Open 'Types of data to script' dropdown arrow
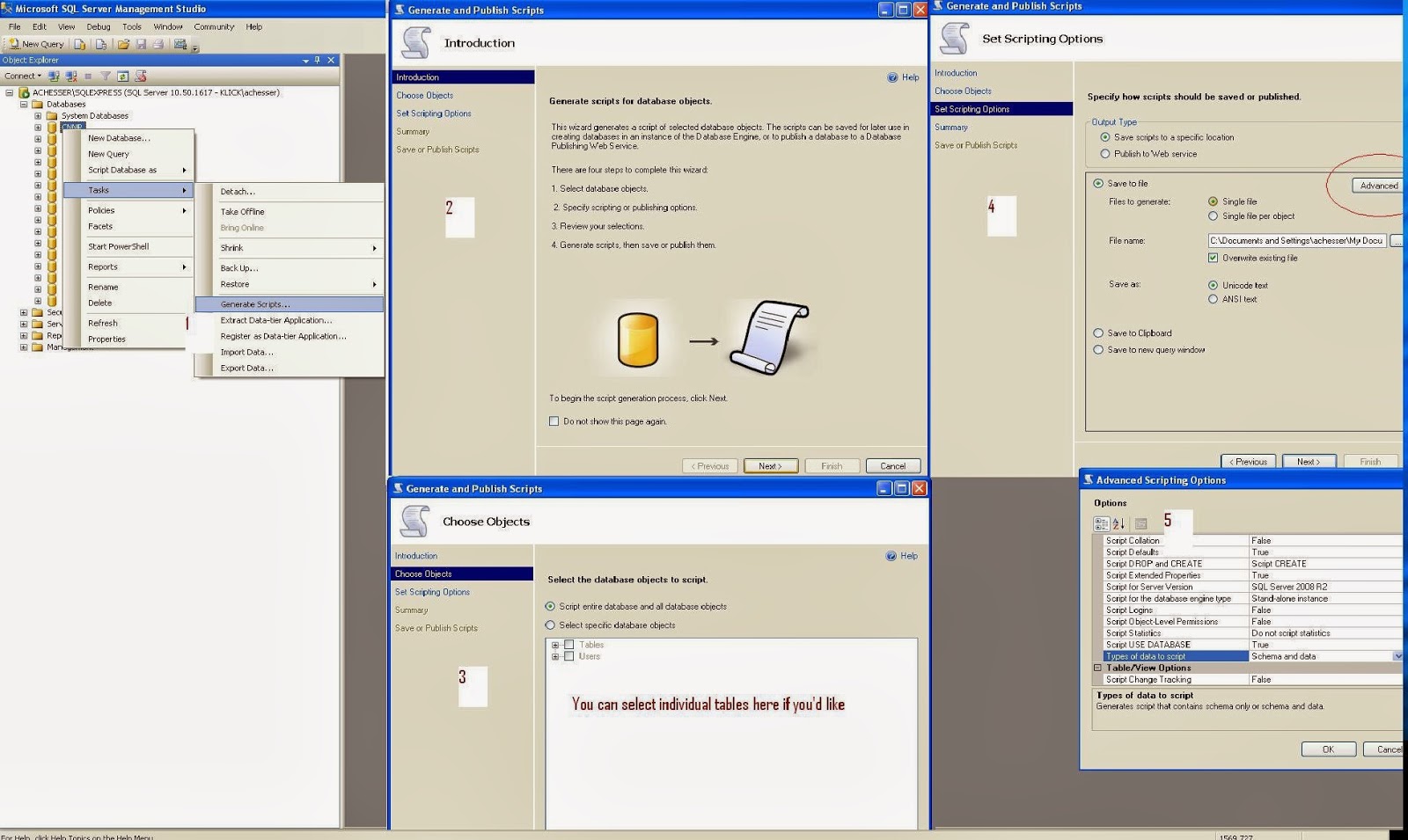The height and width of the screenshot is (840, 1408). (1397, 656)
